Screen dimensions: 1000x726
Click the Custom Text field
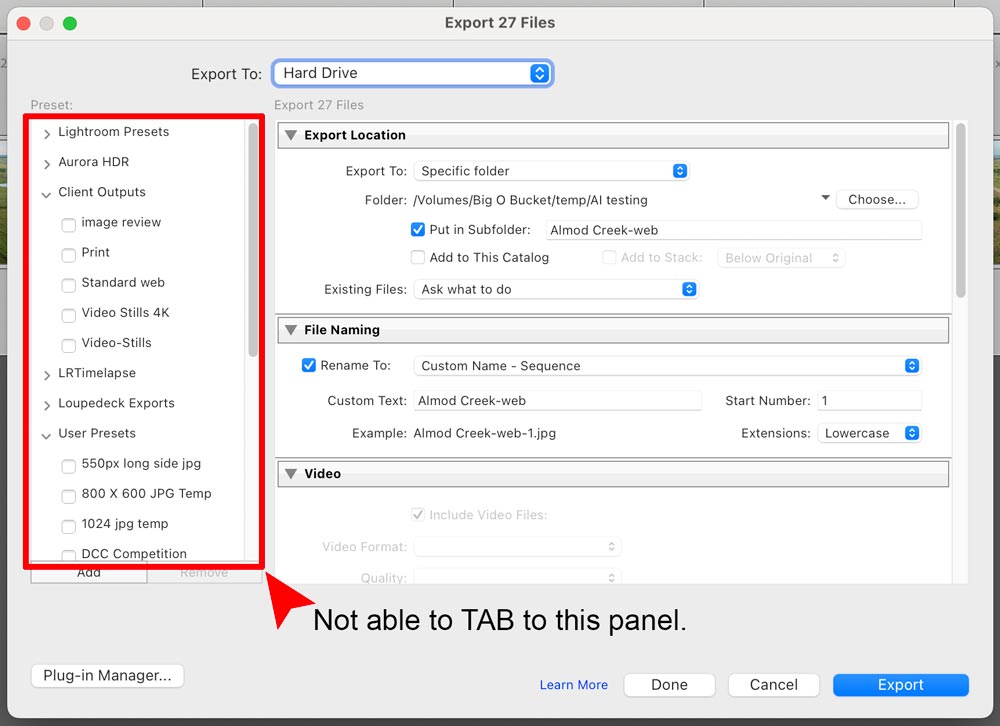(x=557, y=401)
